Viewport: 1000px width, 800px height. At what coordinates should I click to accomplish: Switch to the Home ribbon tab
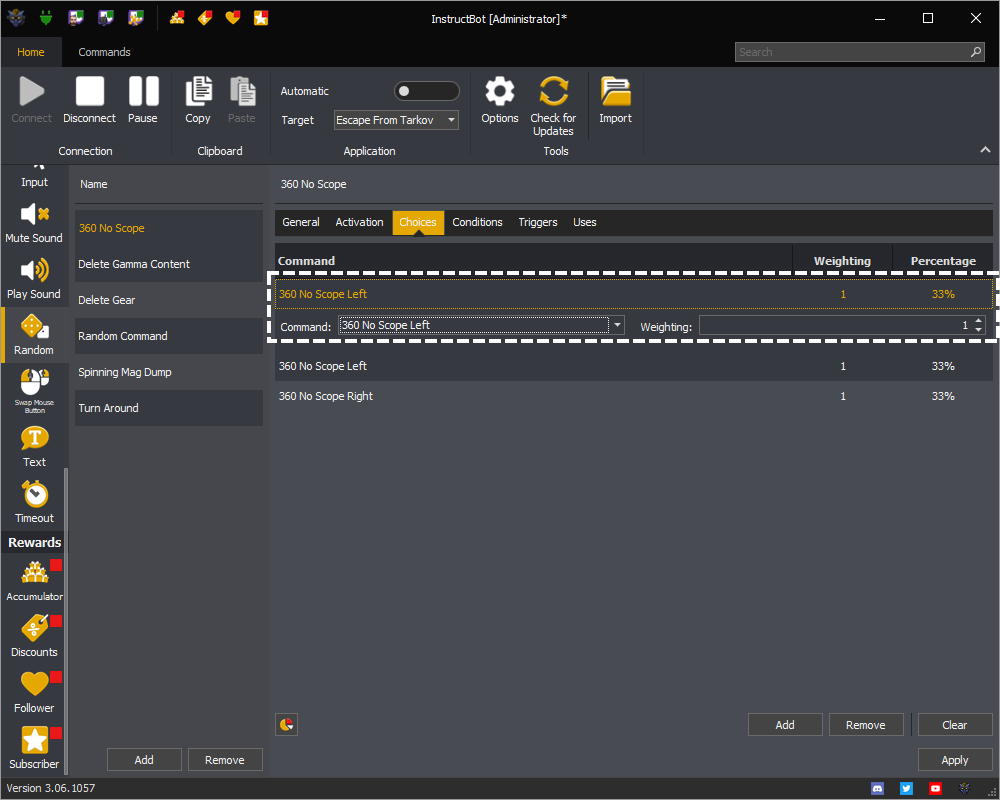[x=31, y=52]
